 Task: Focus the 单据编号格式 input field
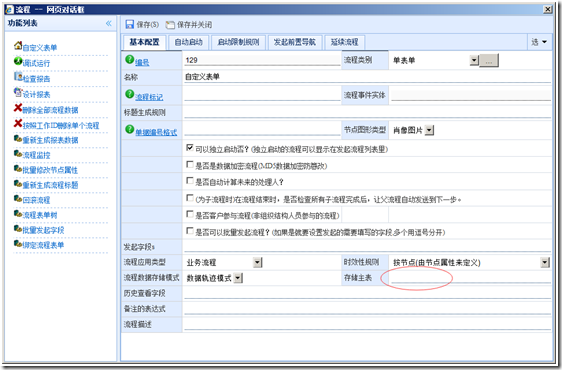click(262, 130)
